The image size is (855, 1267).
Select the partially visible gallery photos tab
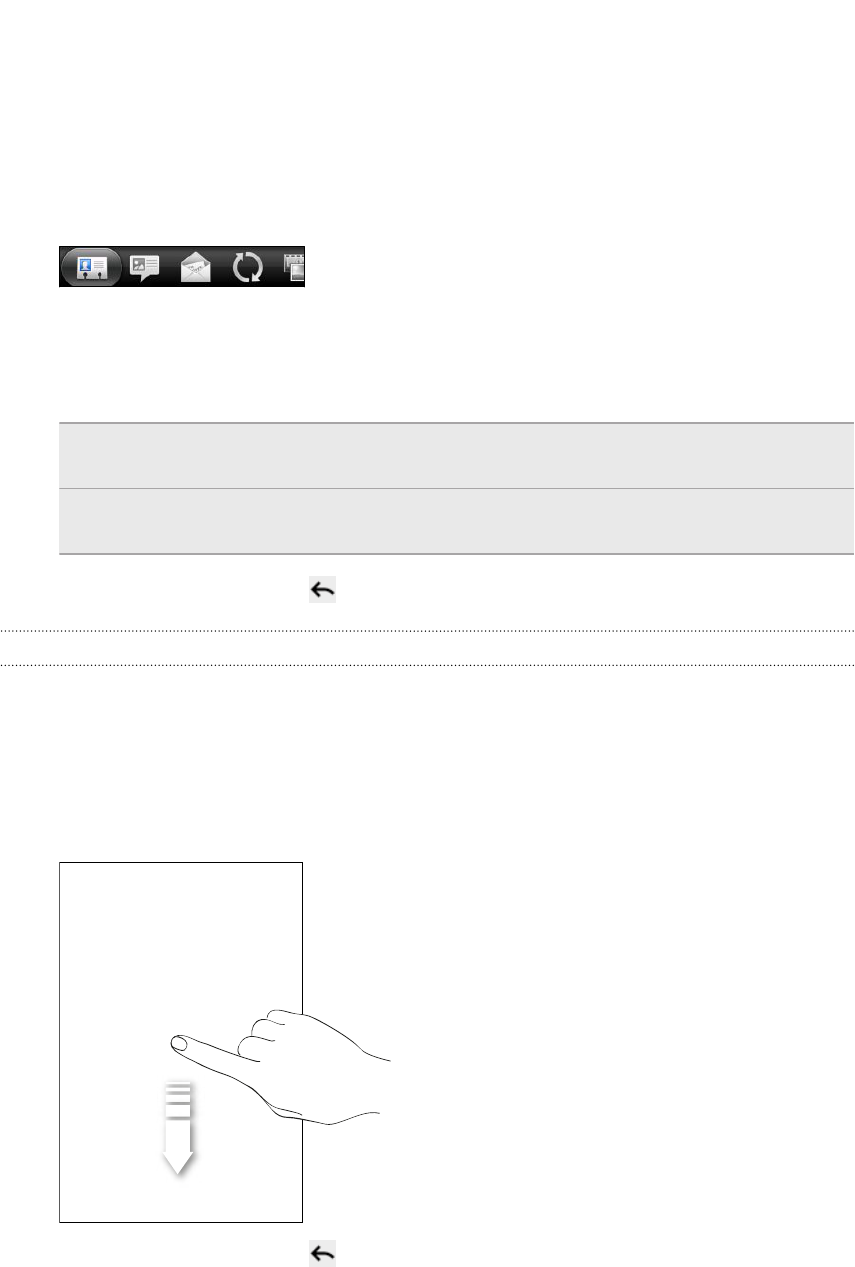tap(295, 267)
